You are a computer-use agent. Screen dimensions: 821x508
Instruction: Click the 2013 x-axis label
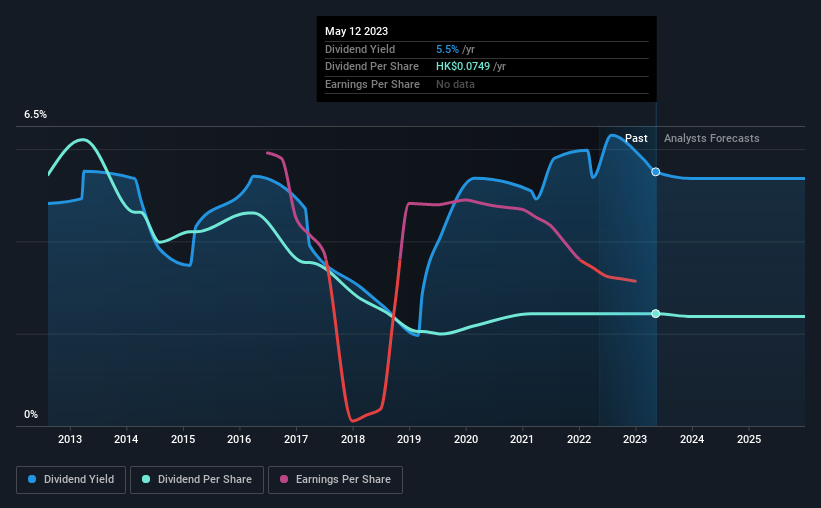(x=70, y=439)
